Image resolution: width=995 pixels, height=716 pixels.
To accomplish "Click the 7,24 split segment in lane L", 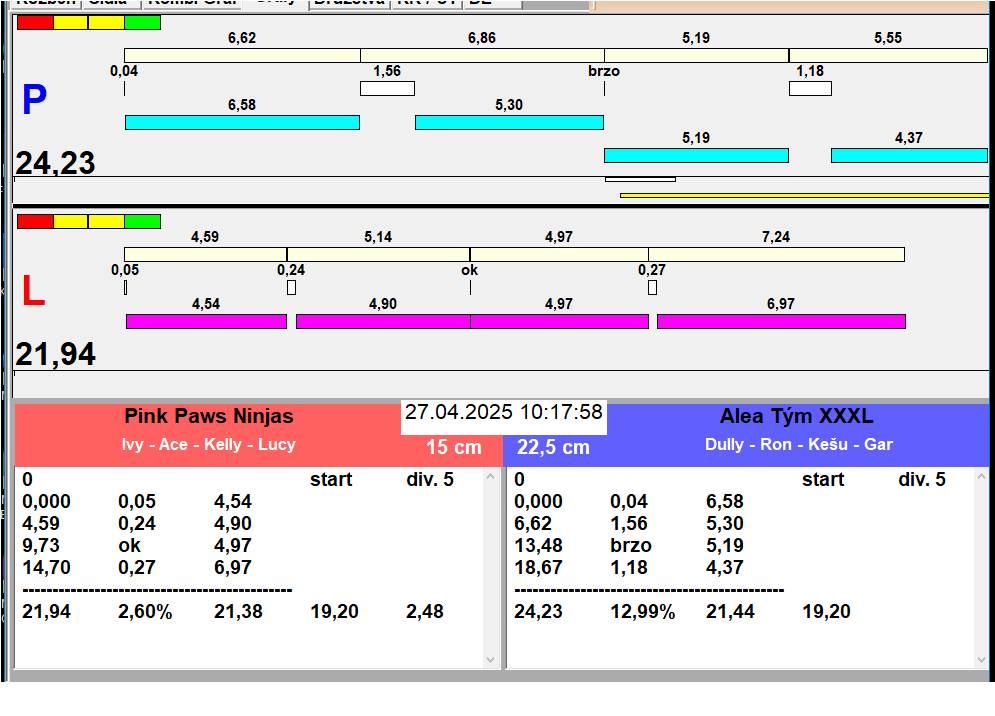I will click(776, 254).
